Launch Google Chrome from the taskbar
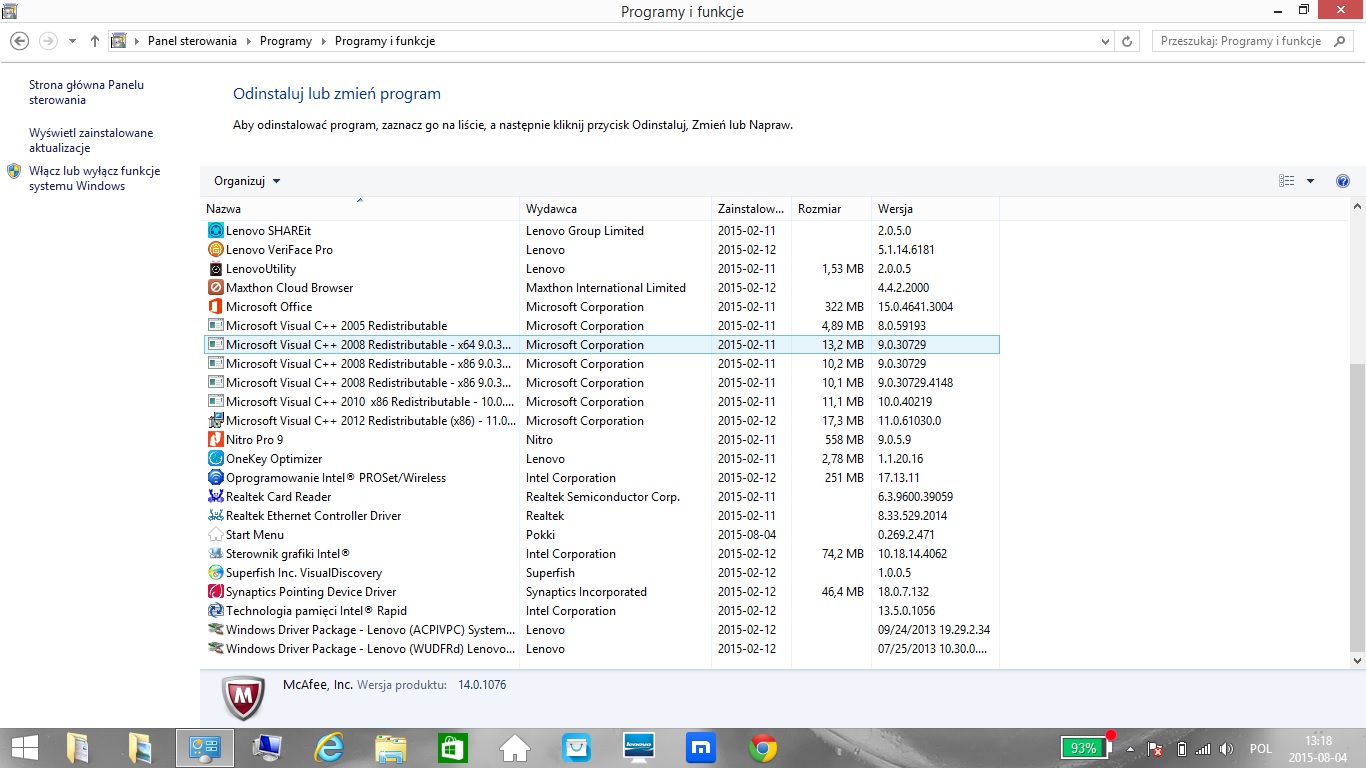 [763, 748]
